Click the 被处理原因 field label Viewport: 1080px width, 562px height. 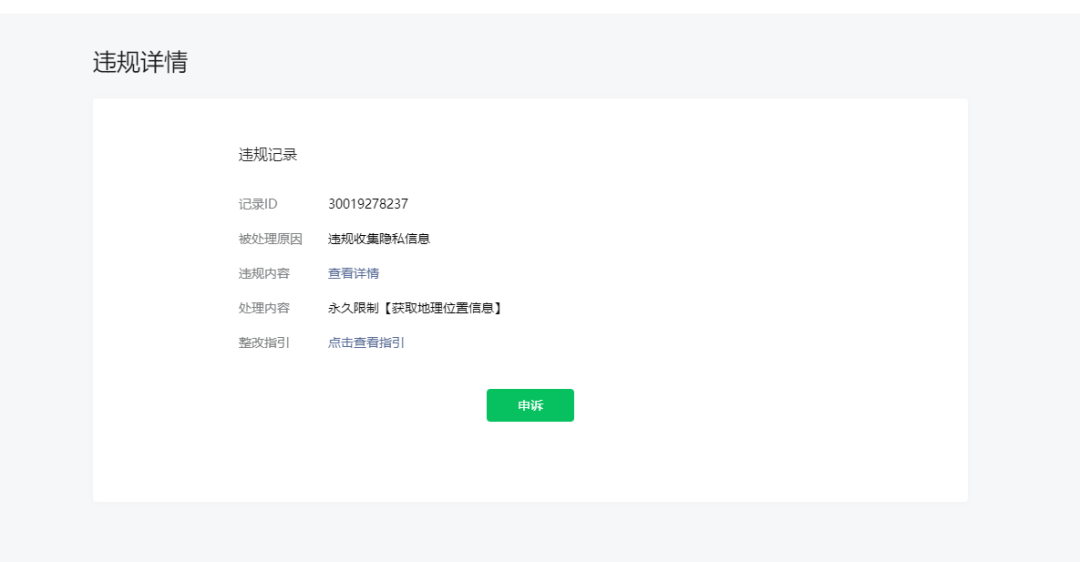[x=270, y=239]
